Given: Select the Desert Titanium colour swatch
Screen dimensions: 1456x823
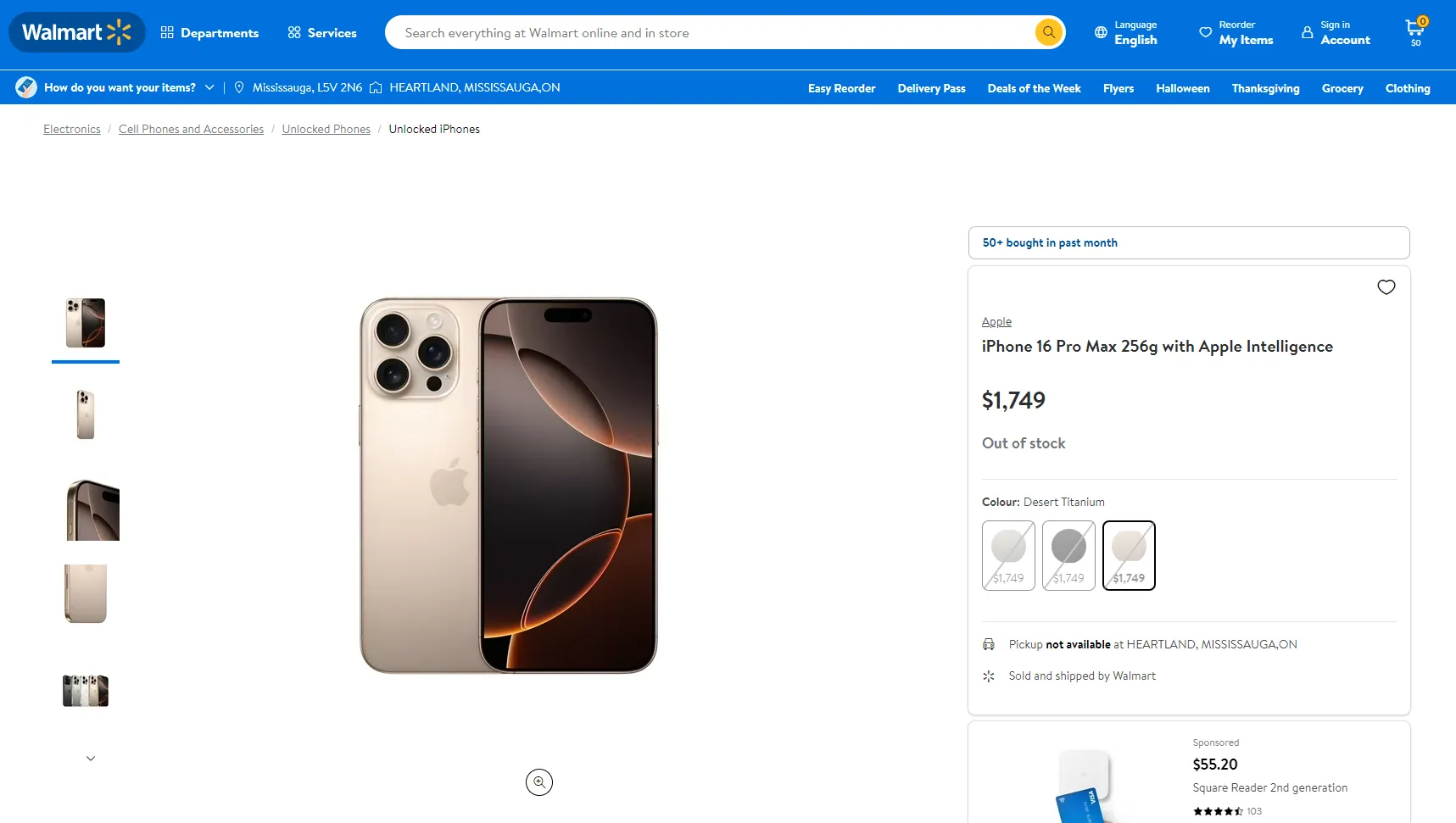Looking at the screenshot, I should (x=1129, y=555).
